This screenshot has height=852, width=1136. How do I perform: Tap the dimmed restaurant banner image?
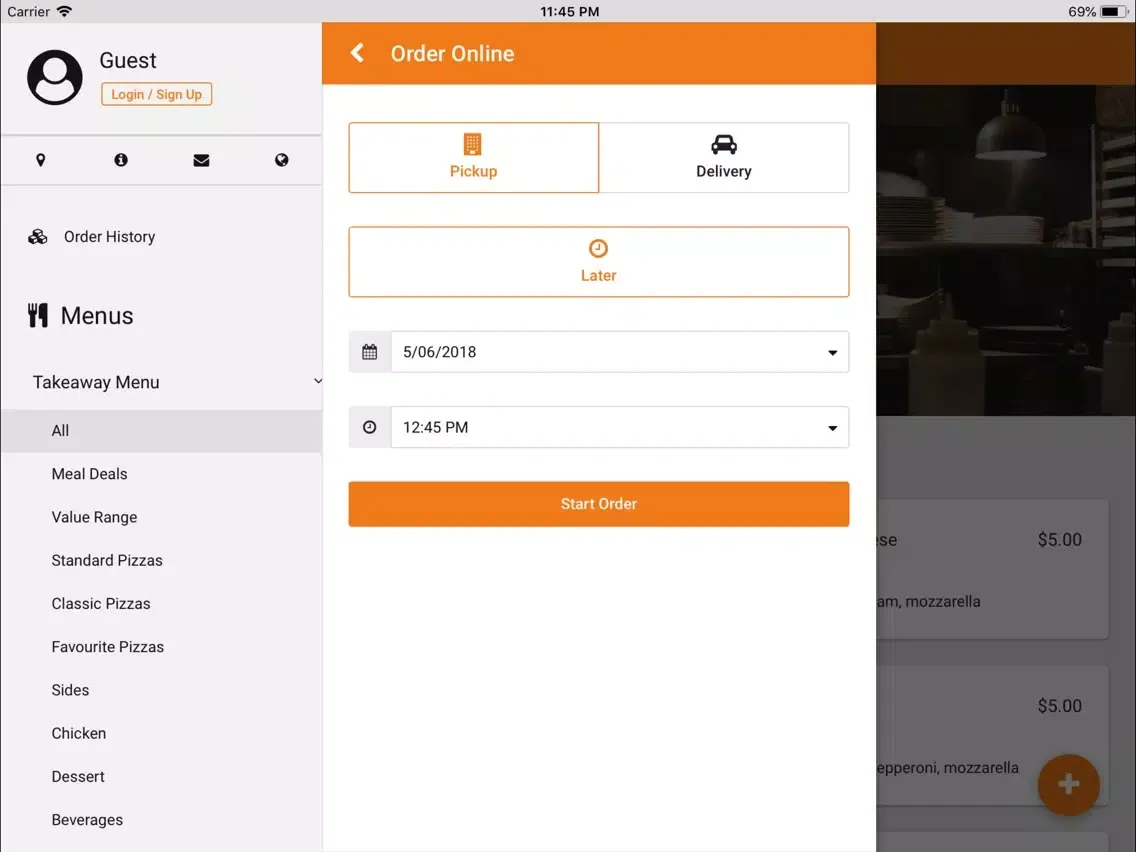pos(1006,250)
